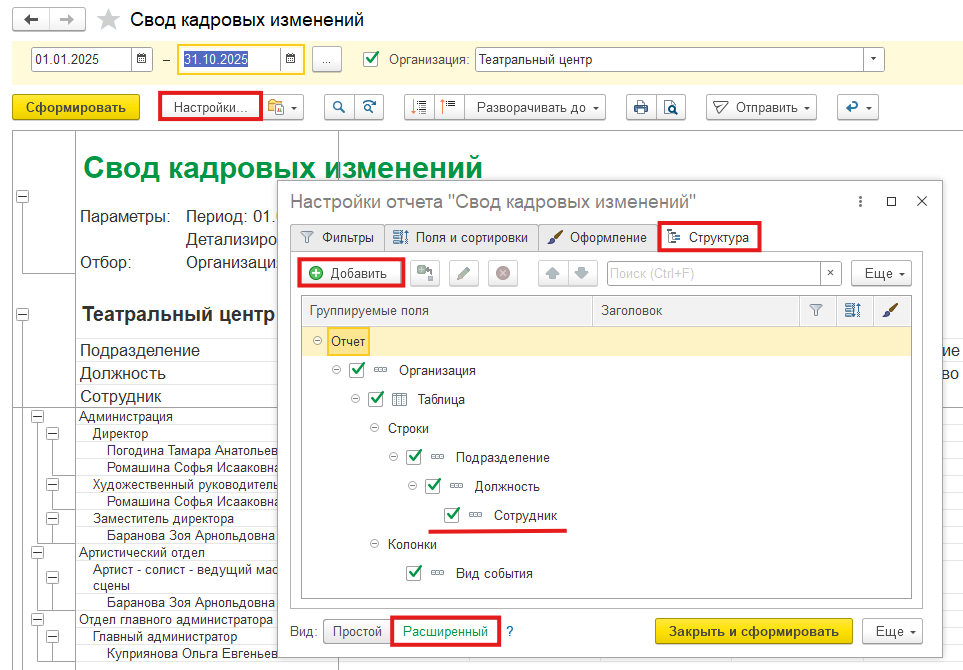963x670 pixels.
Task: Focus the Поиск (Ctrl+F) search field
Action: point(714,273)
